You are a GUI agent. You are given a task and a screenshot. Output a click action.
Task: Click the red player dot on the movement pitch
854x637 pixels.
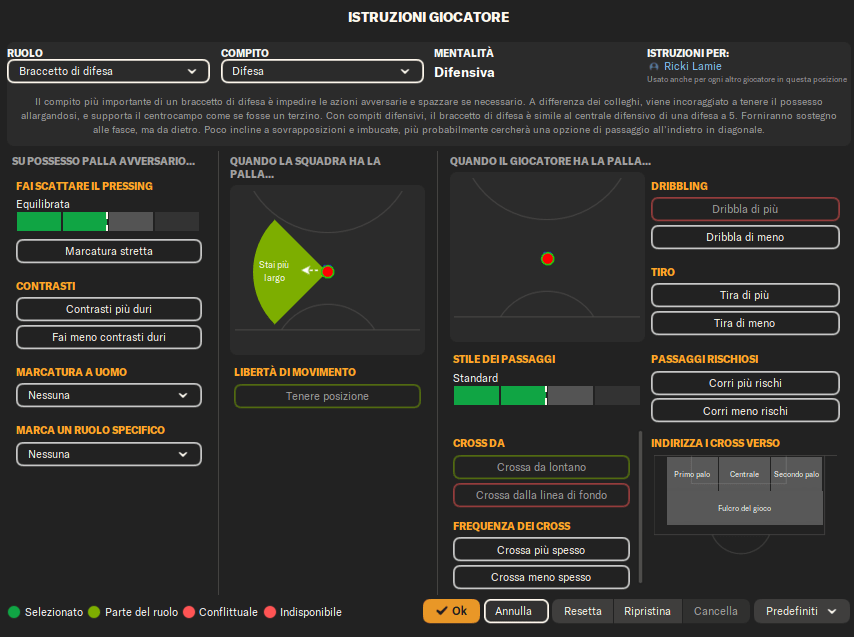coord(327,271)
